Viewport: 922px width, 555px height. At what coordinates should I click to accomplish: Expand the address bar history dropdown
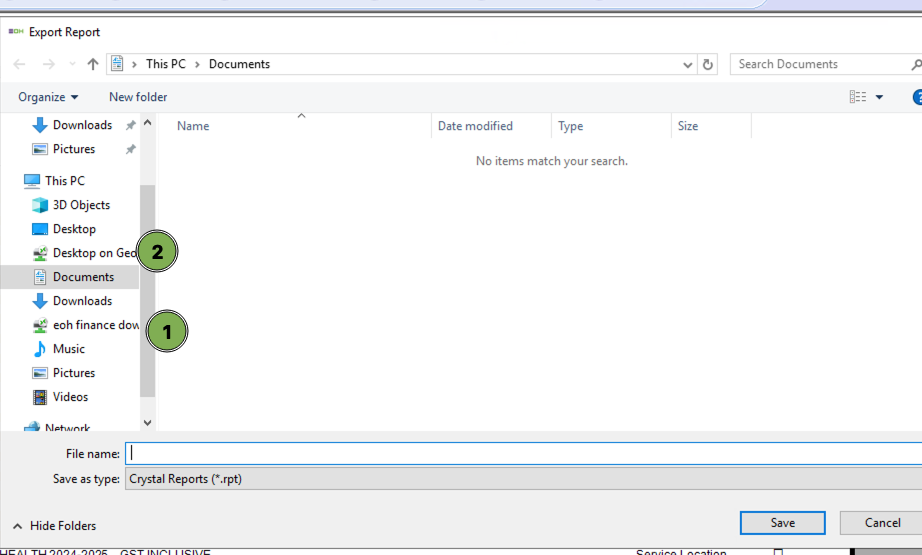[688, 64]
